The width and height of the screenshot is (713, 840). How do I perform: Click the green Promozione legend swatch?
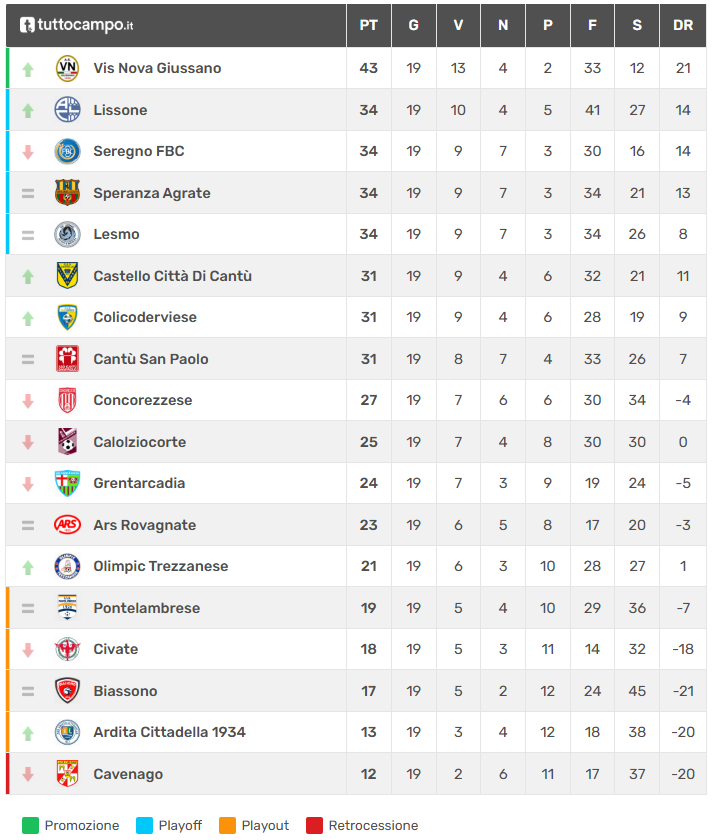click(30, 826)
